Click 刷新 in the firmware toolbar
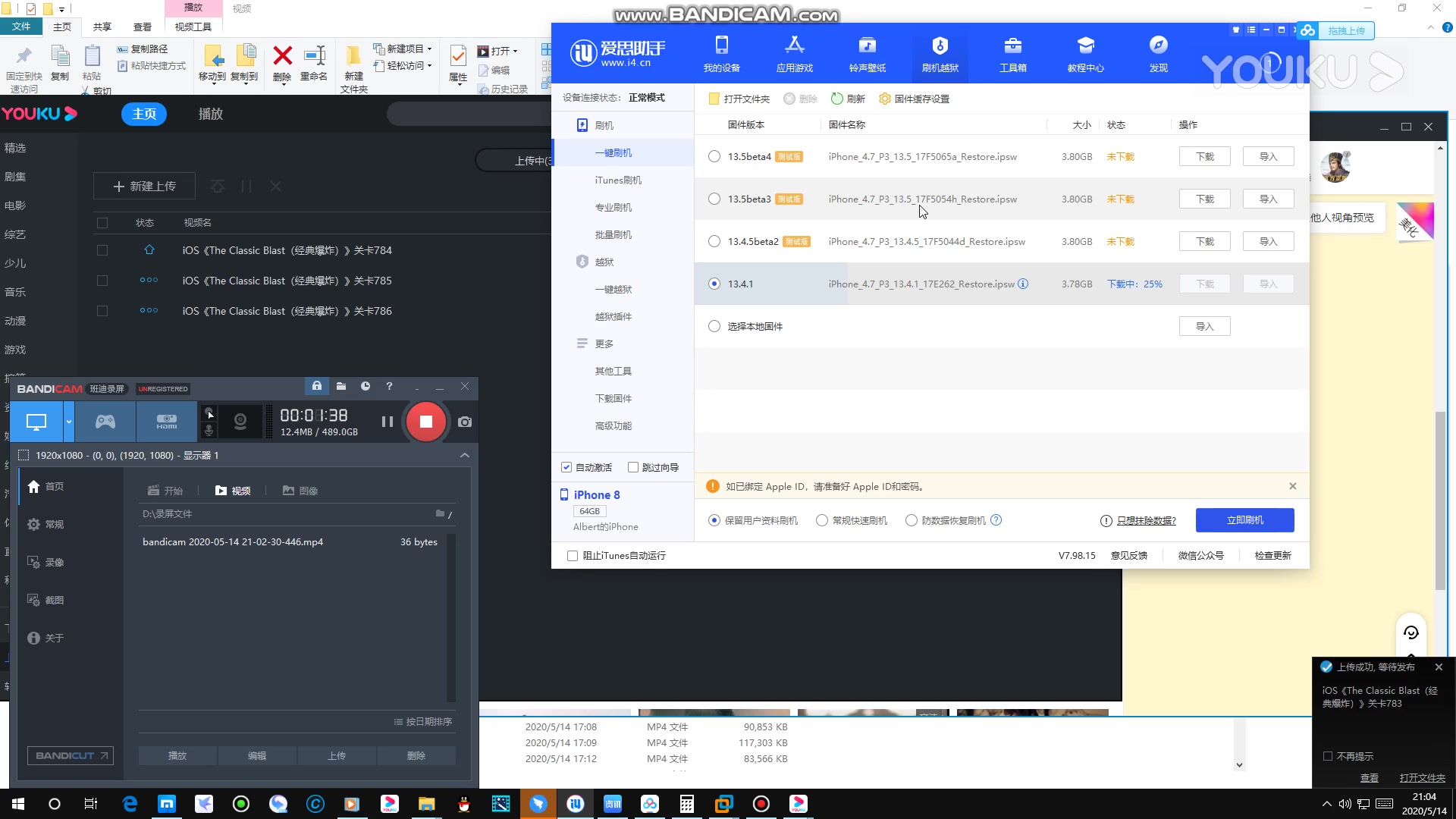This screenshot has width=1456, height=819. (848, 99)
